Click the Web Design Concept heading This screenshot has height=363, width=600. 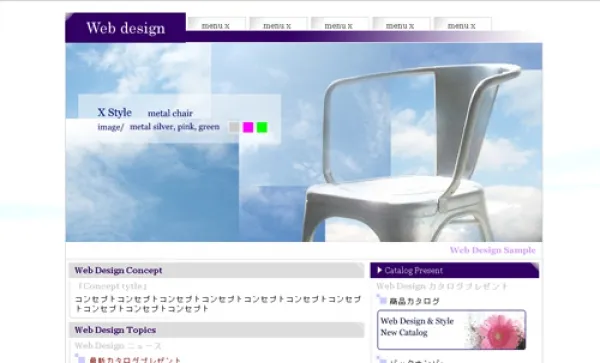[x=118, y=270]
